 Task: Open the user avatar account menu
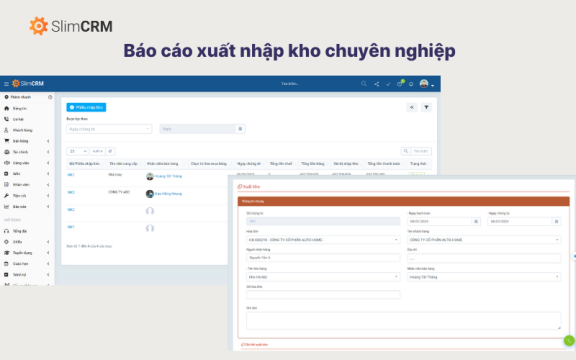click(426, 84)
